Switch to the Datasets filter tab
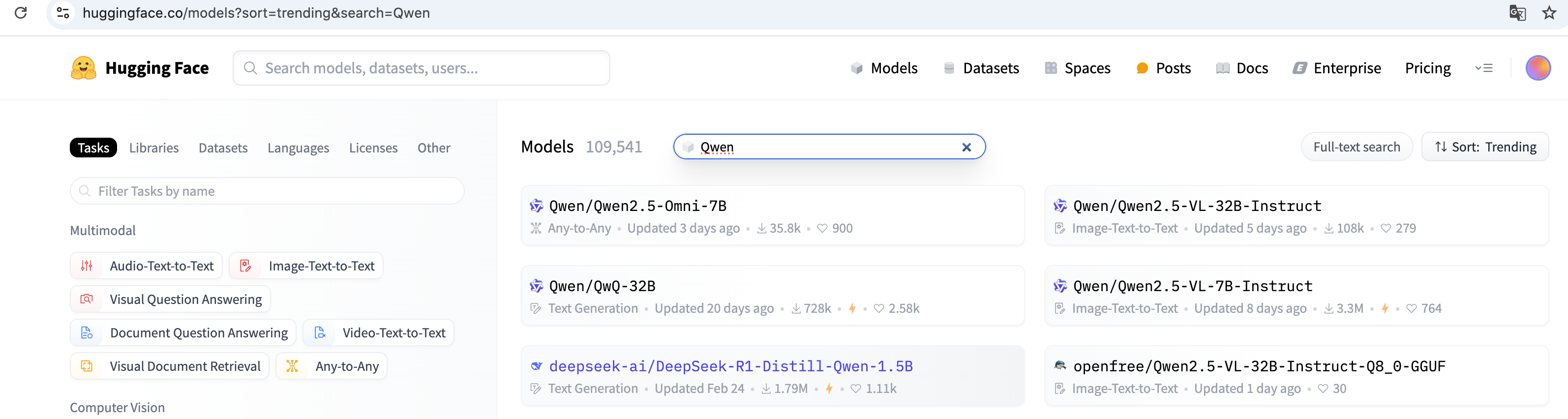This screenshot has width=1568, height=419. (223, 148)
